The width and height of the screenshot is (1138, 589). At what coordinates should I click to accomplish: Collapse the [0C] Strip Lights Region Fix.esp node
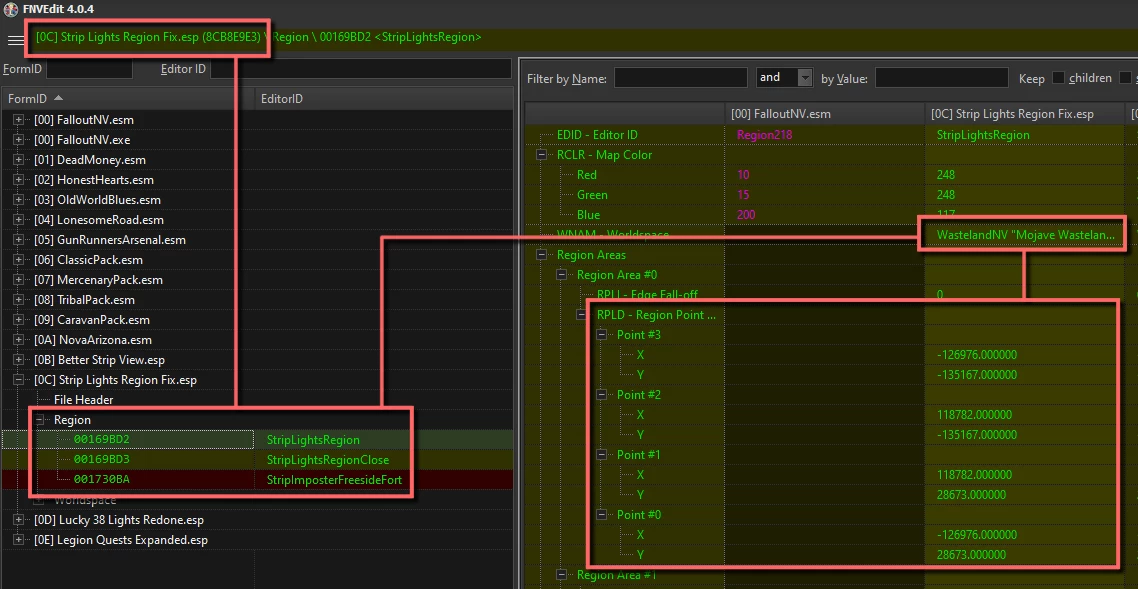19,380
